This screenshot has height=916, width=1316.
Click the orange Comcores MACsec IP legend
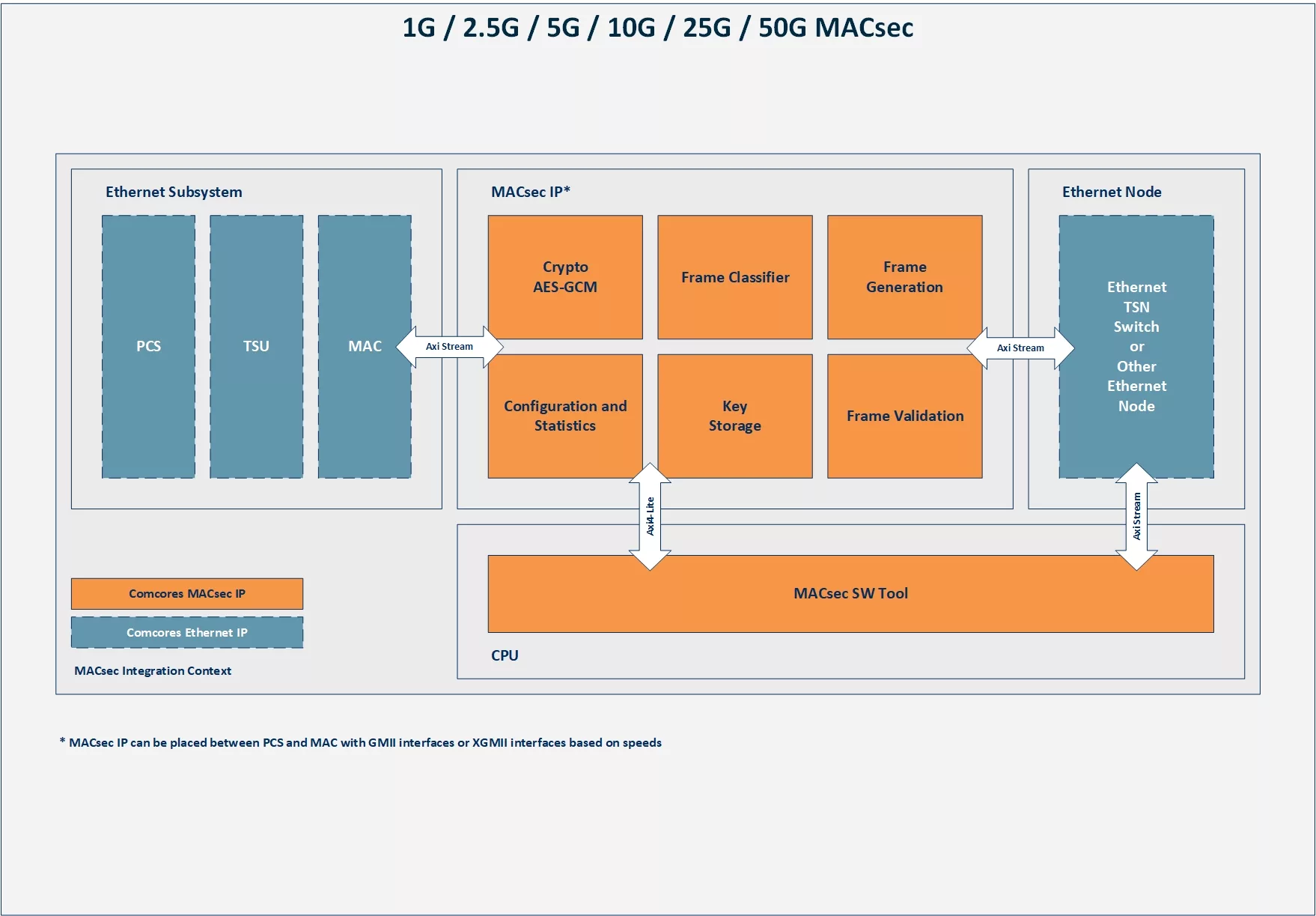pos(187,593)
